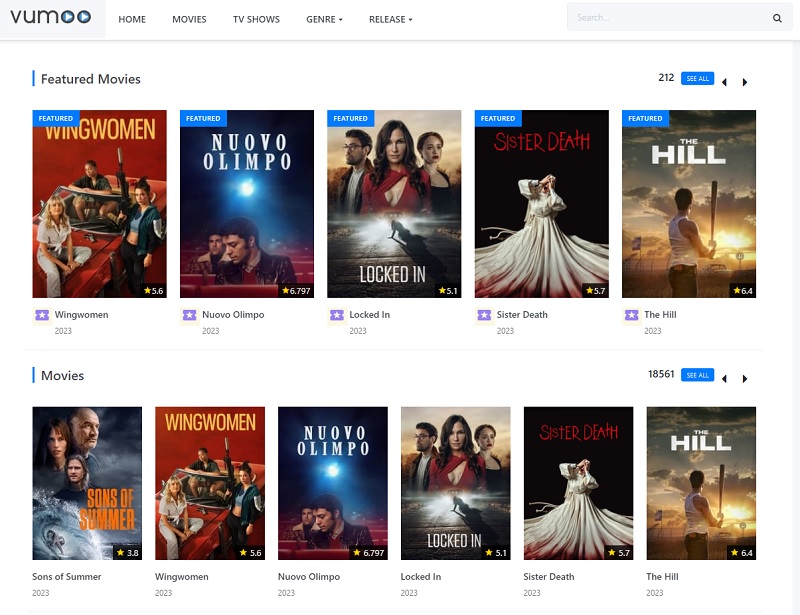The width and height of the screenshot is (800, 615).
Task: Select the featured The Hill poster
Action: coord(689,204)
